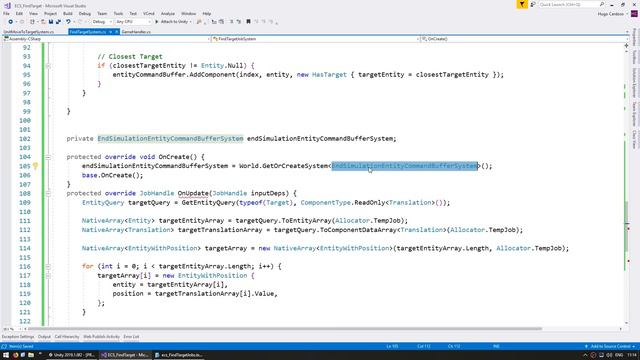Open the Web Publish Activity tab
640x360 pixels.
coord(102,337)
